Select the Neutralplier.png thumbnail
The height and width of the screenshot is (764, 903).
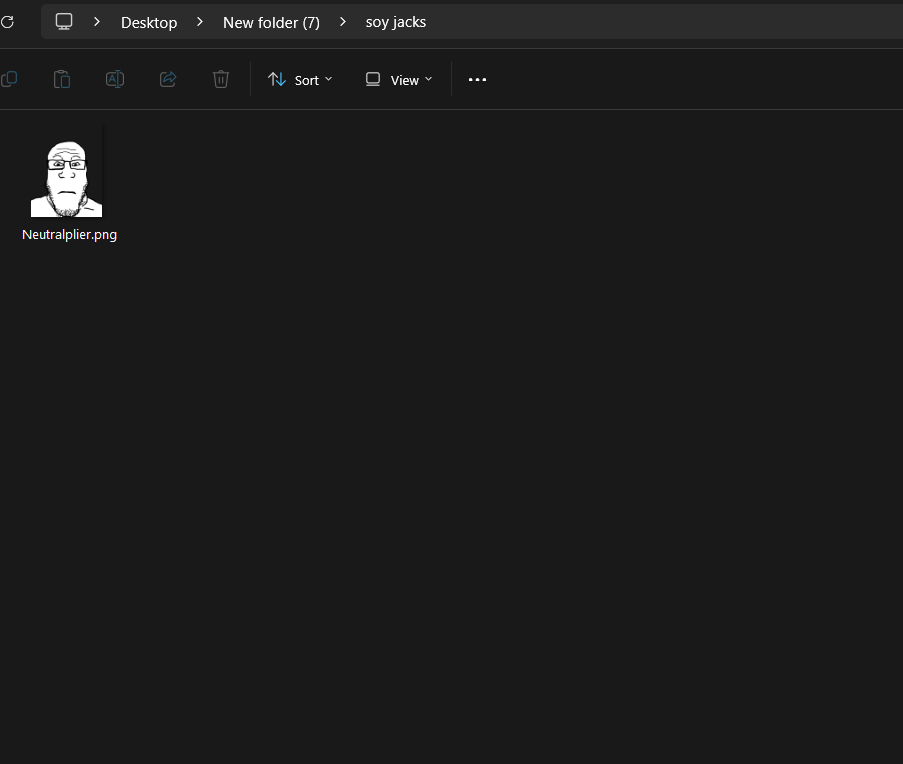[66, 179]
